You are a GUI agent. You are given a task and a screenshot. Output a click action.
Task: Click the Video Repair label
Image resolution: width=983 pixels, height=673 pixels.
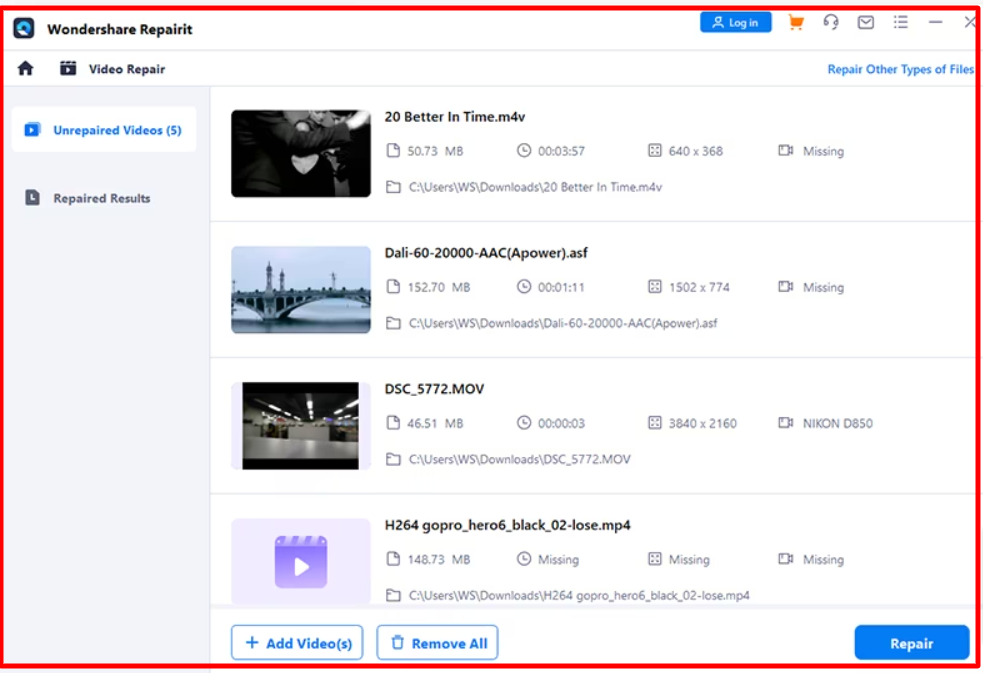[x=127, y=69]
